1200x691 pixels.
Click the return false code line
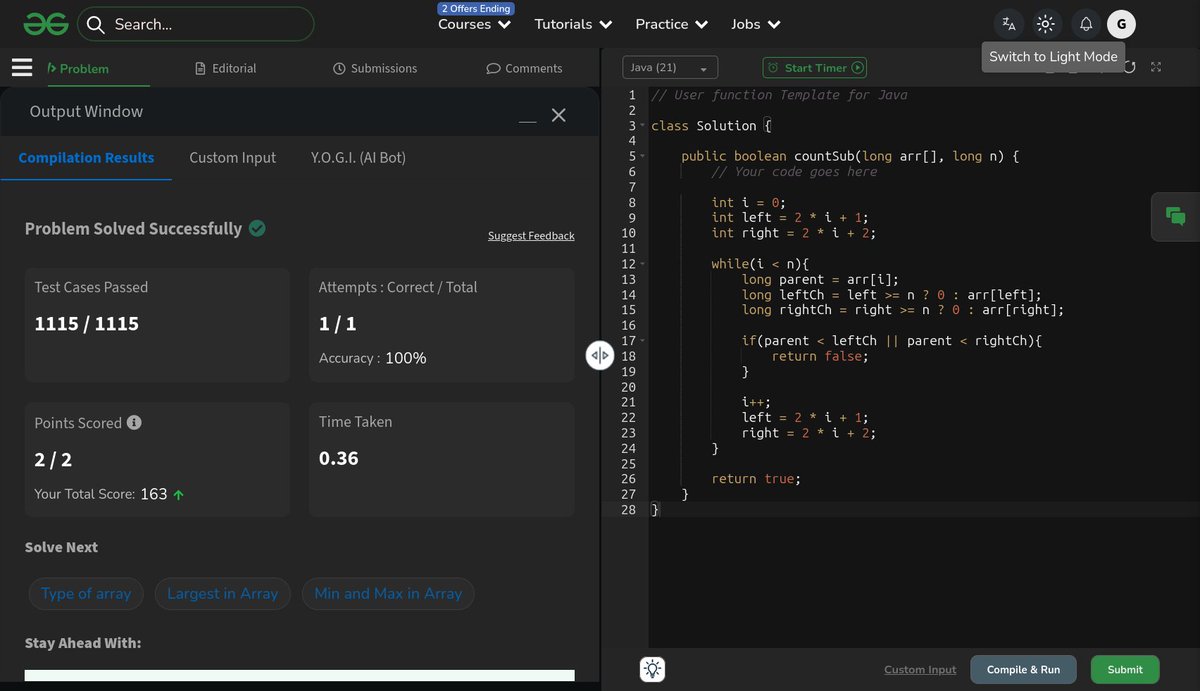[820, 356]
